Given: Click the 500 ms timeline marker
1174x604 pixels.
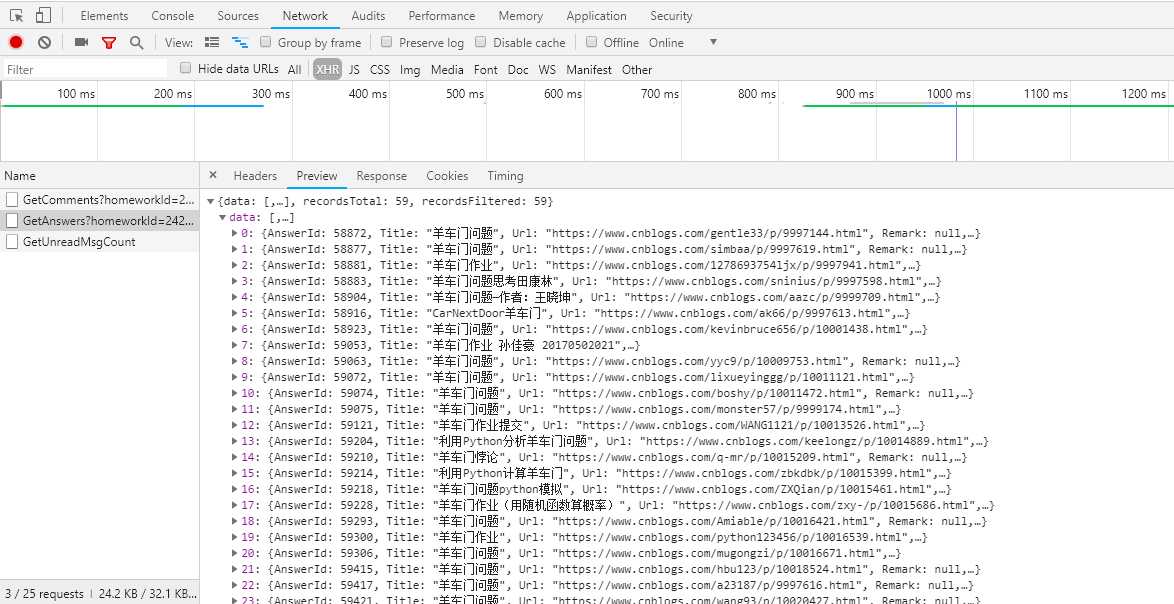Looking at the screenshot, I should click(x=465, y=94).
